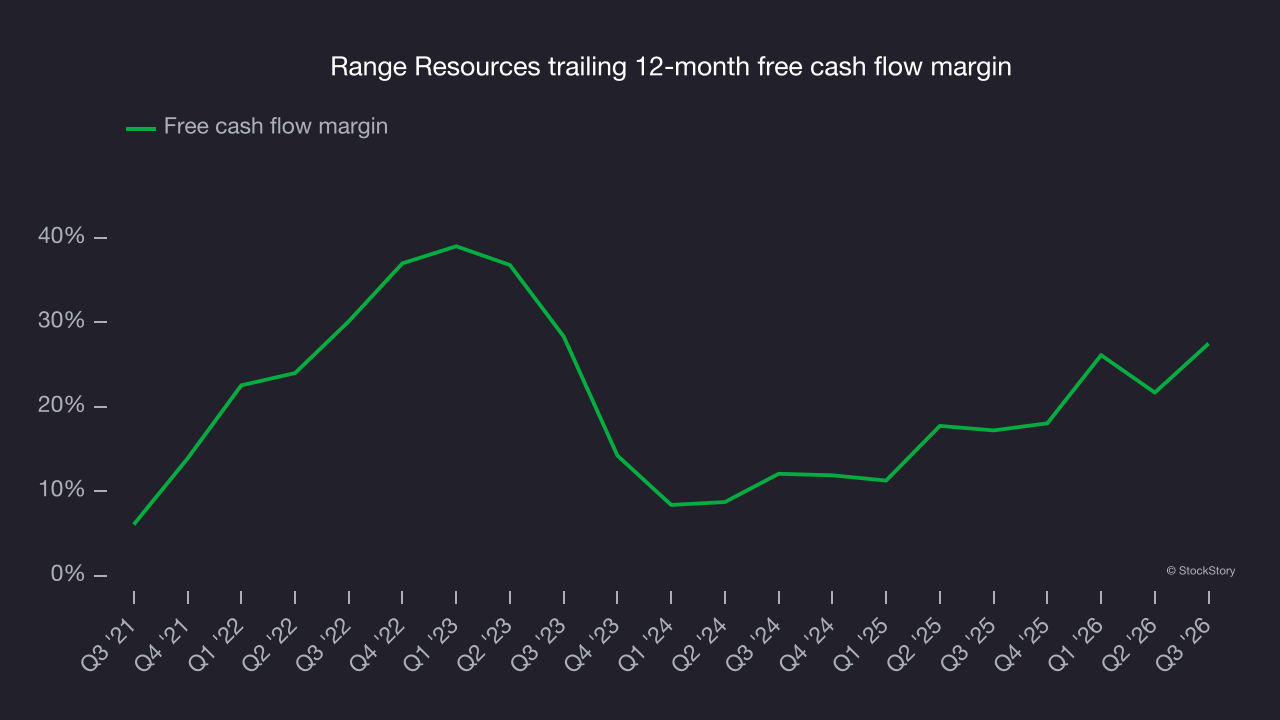Click the 0% y-axis label
Viewport: 1280px width, 720px height.
point(68,575)
